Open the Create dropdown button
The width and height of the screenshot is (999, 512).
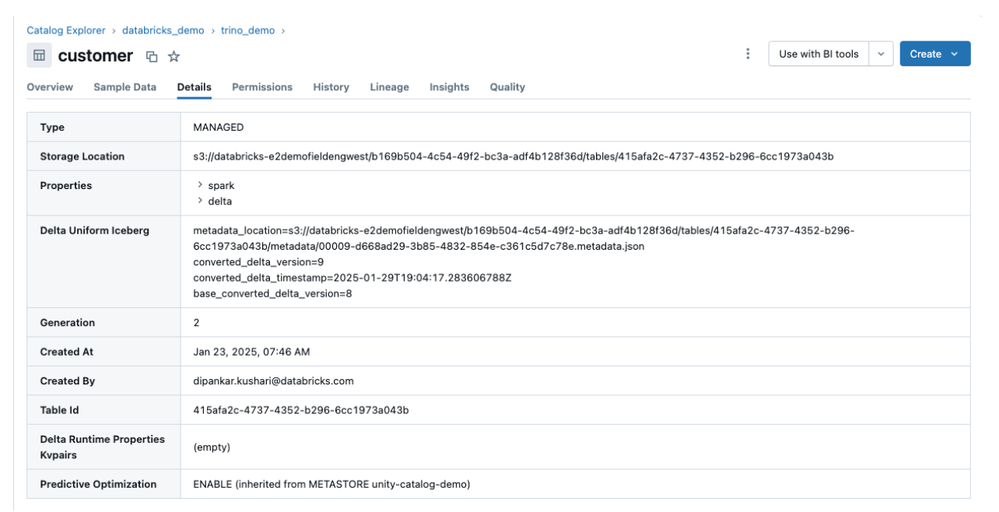pyautogui.click(x=934, y=54)
